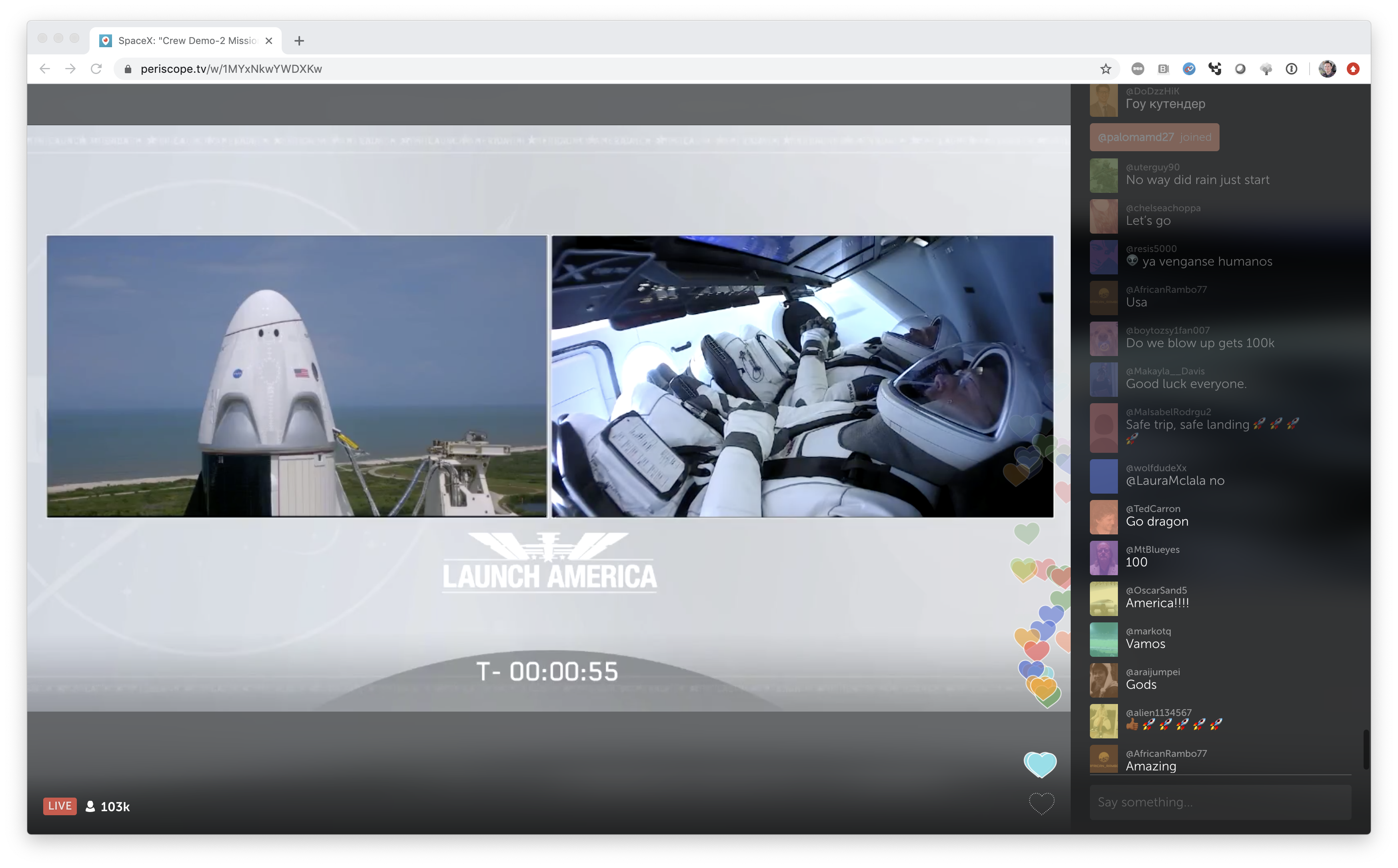Open @MaIsabelRodrgu2 avatar
1398x868 pixels.
tap(1104, 428)
